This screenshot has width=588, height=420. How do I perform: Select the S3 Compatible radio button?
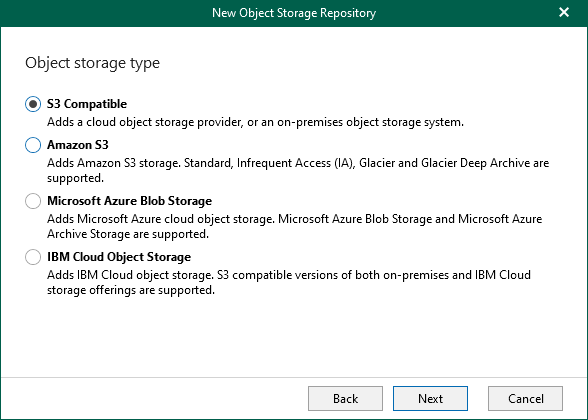pos(33,104)
